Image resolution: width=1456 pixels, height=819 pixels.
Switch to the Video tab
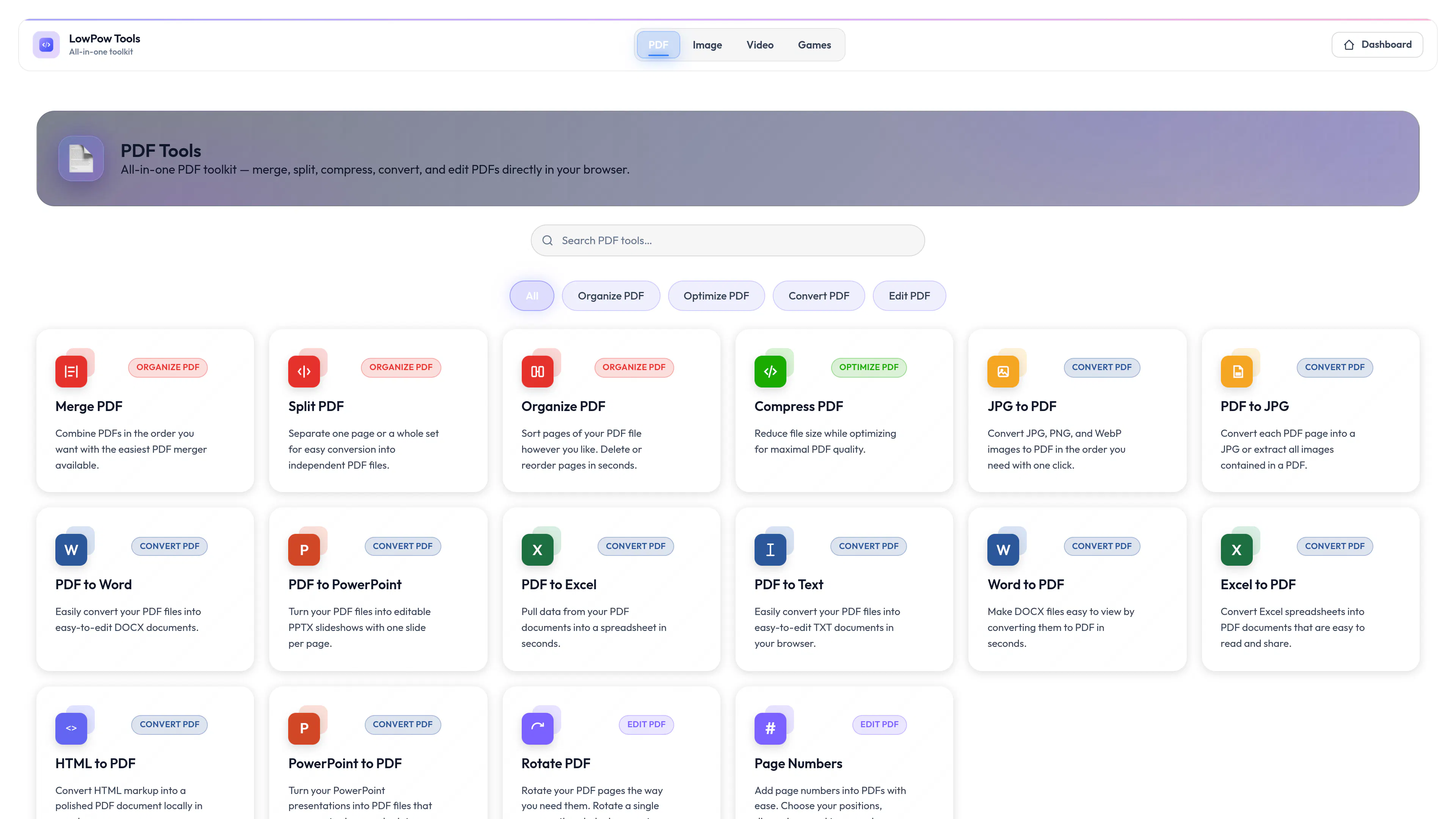click(x=760, y=45)
